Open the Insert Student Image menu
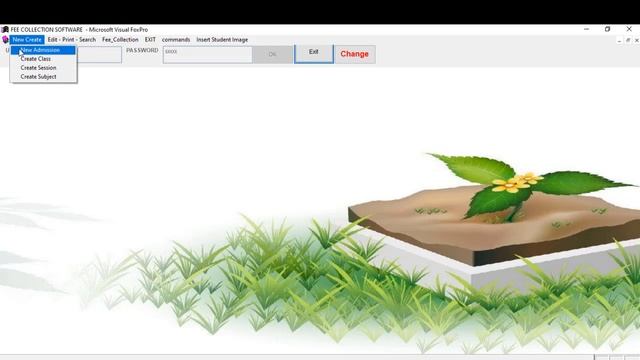The width and height of the screenshot is (640, 360). point(222,40)
